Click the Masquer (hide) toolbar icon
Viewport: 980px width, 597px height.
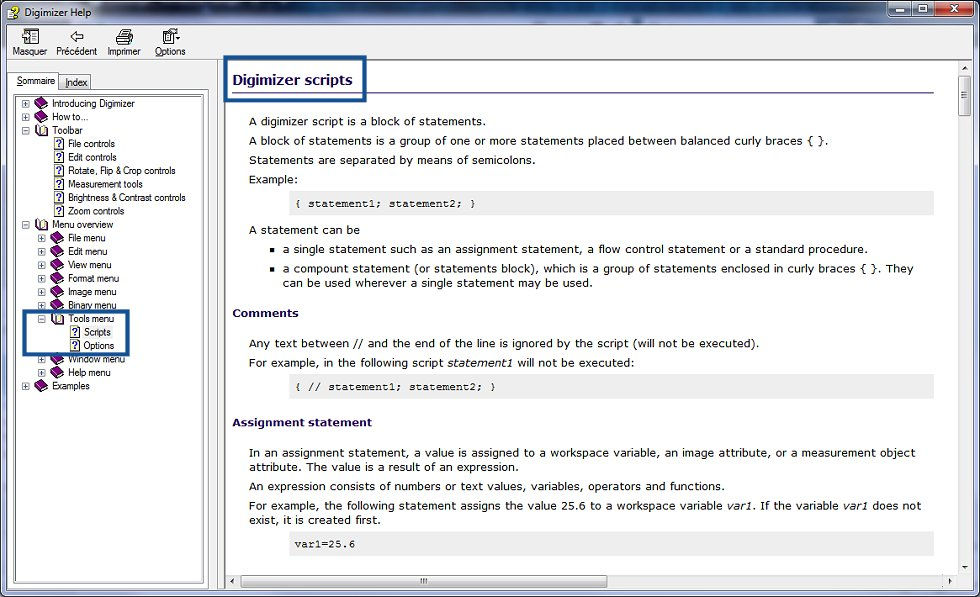29,37
